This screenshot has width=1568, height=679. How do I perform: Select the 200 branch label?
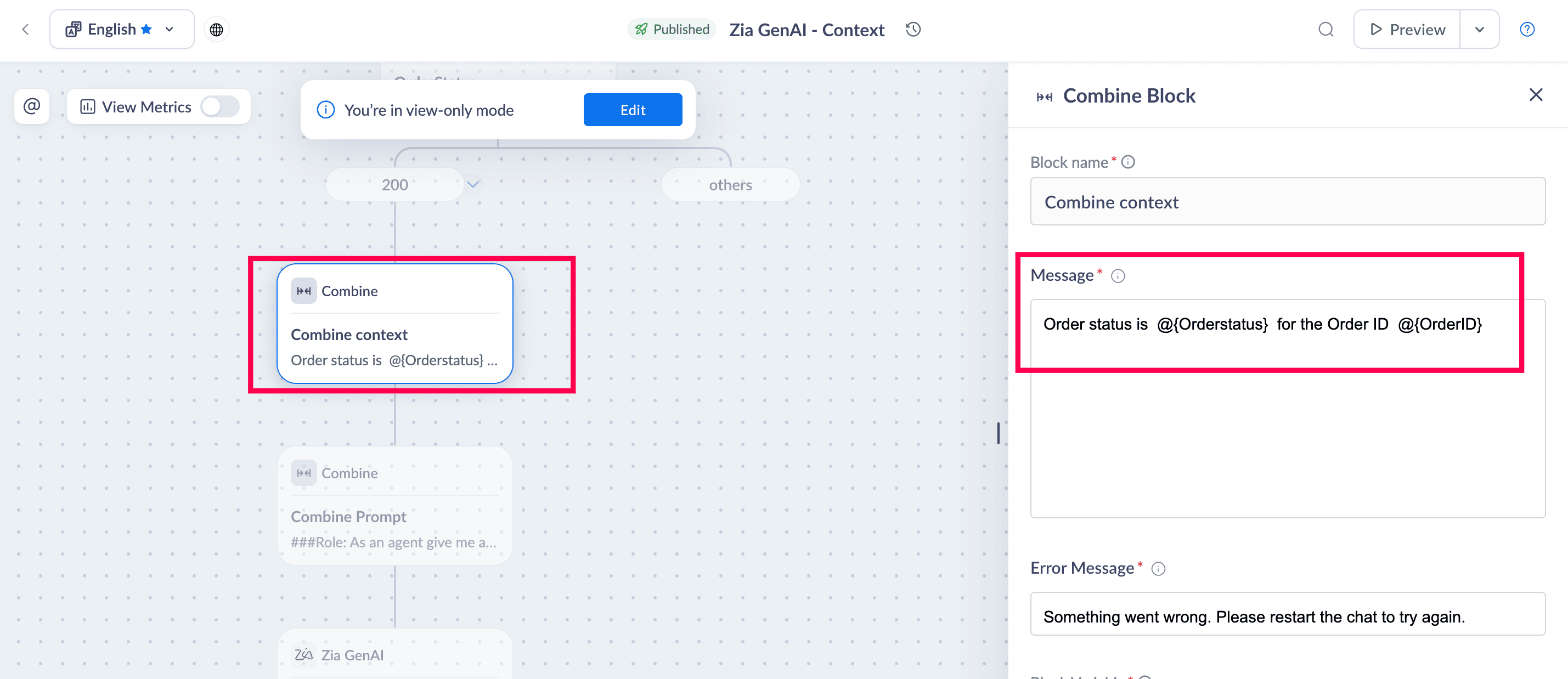[x=394, y=184]
